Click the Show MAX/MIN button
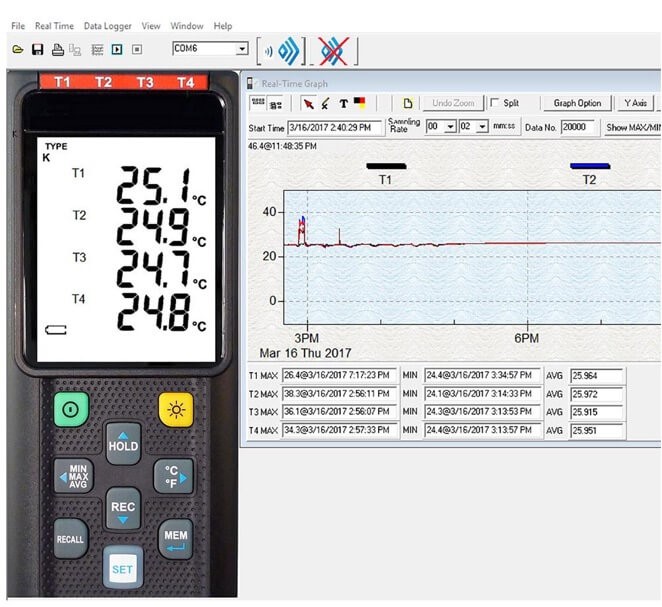The image size is (662, 607). [633, 127]
